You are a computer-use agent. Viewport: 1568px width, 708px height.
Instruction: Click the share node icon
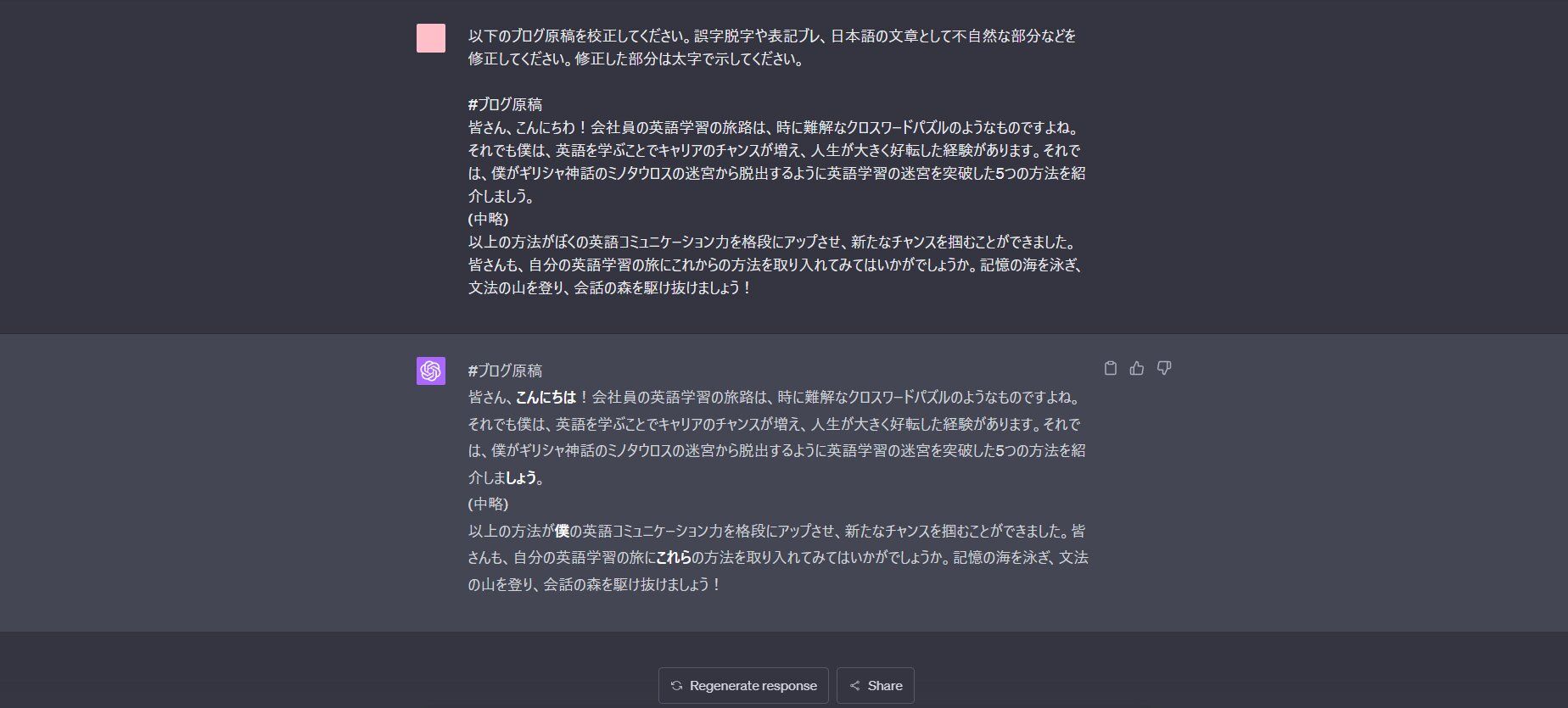coord(854,686)
